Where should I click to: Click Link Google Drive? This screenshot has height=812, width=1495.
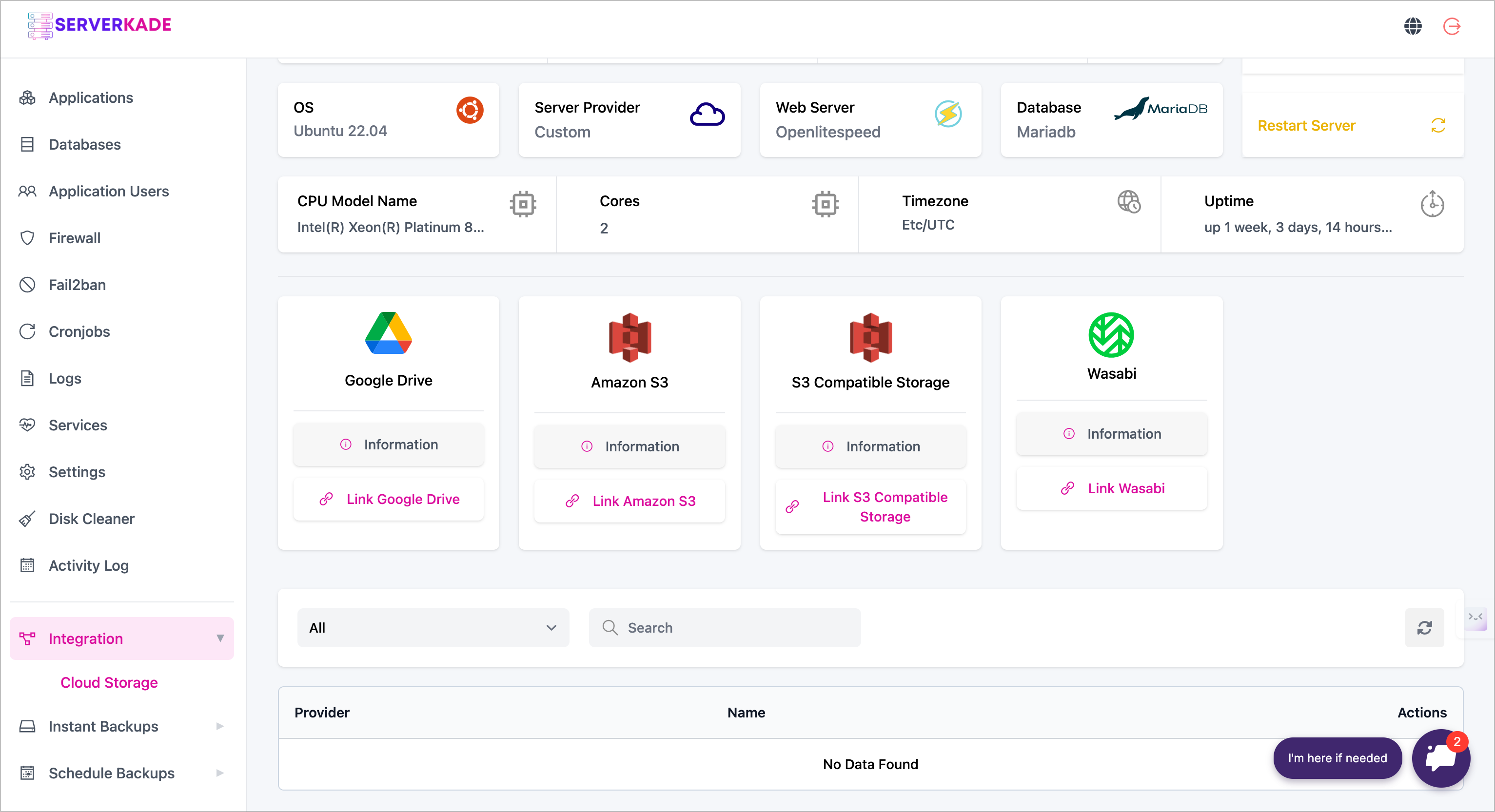click(x=388, y=499)
